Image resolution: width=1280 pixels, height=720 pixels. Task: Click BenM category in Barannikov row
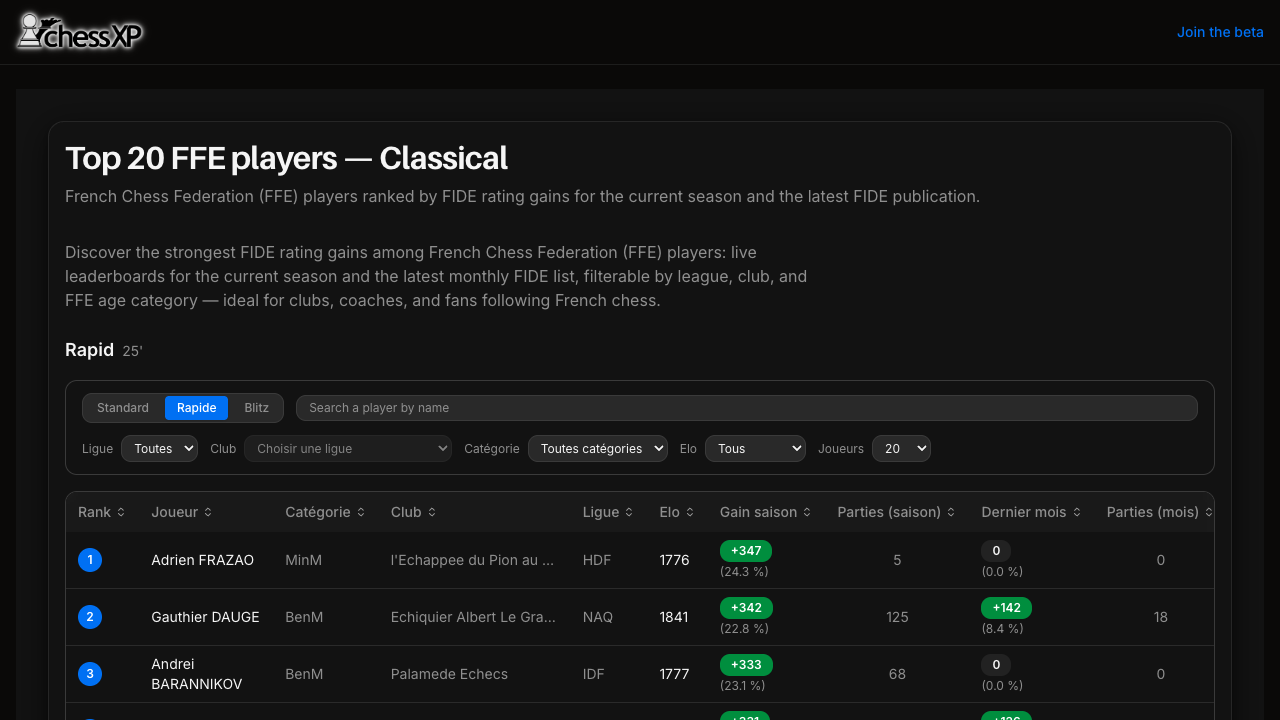304,674
